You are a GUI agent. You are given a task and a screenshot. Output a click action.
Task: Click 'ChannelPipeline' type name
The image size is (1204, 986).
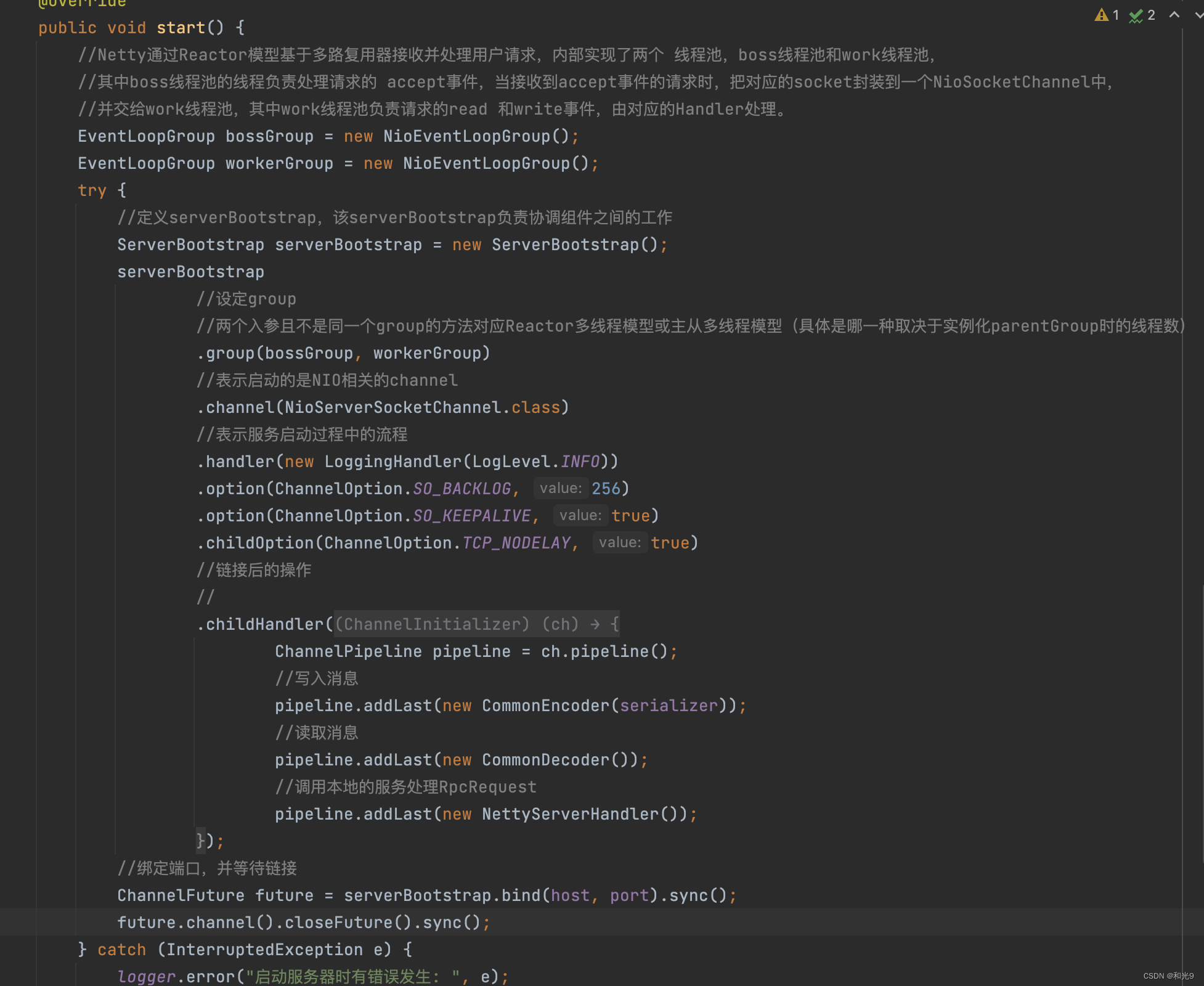348,651
